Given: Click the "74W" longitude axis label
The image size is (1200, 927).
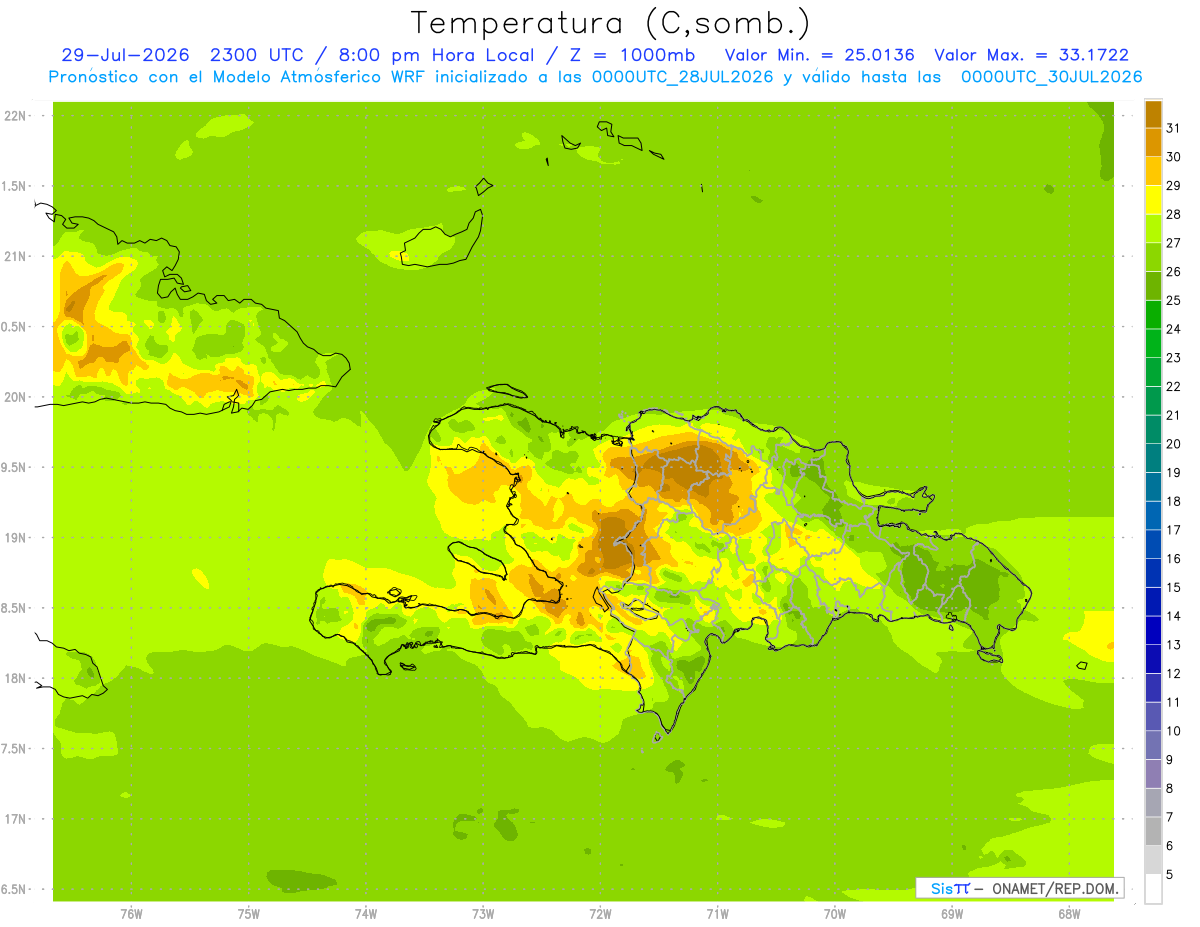Looking at the screenshot, I should [366, 914].
